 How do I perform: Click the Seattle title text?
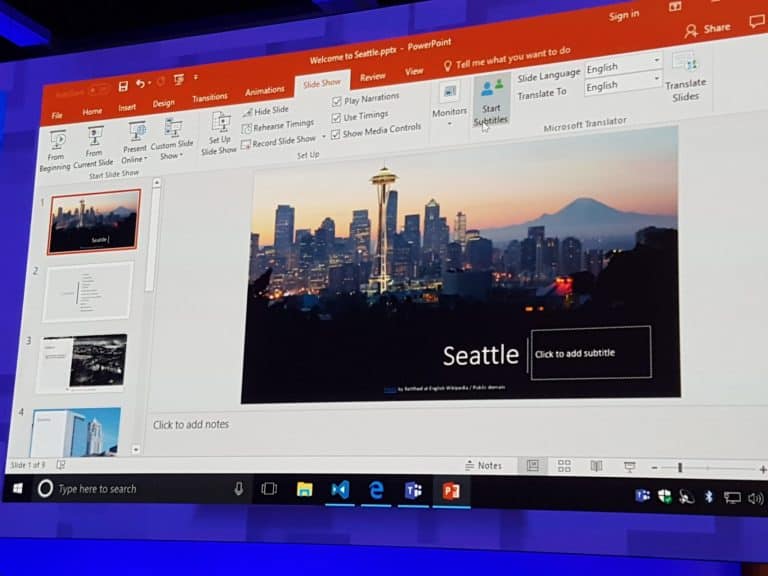tap(480, 355)
